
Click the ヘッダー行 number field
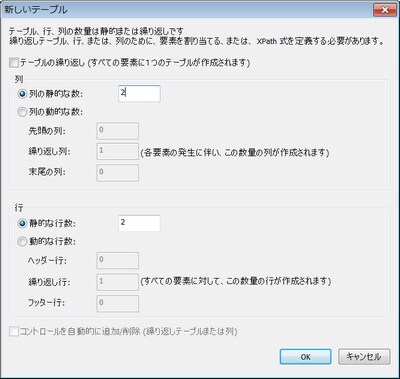(118, 261)
